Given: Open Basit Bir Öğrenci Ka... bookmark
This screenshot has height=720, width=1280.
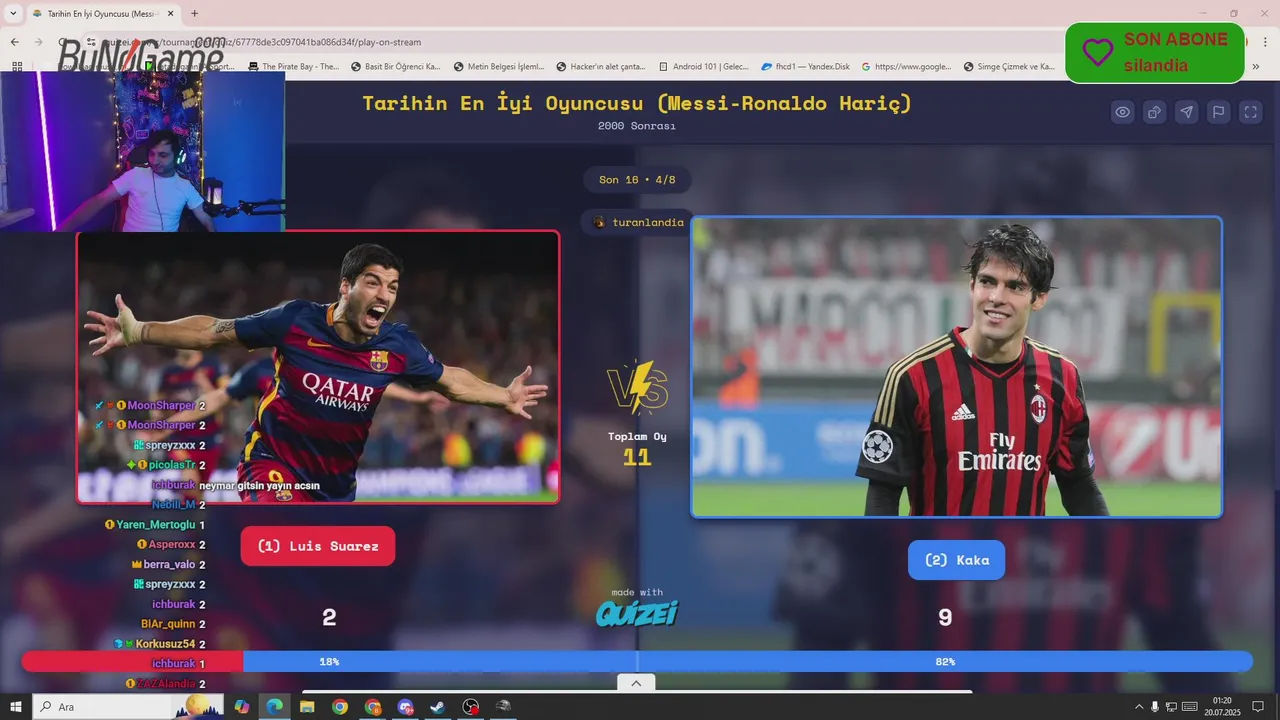Looking at the screenshot, I should point(395,67).
